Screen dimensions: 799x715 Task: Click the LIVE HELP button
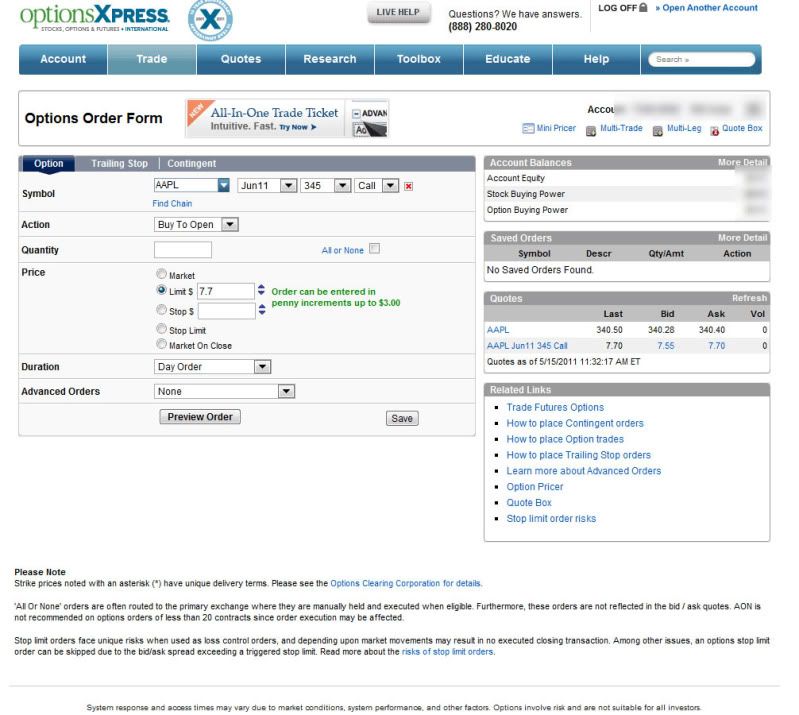(399, 13)
